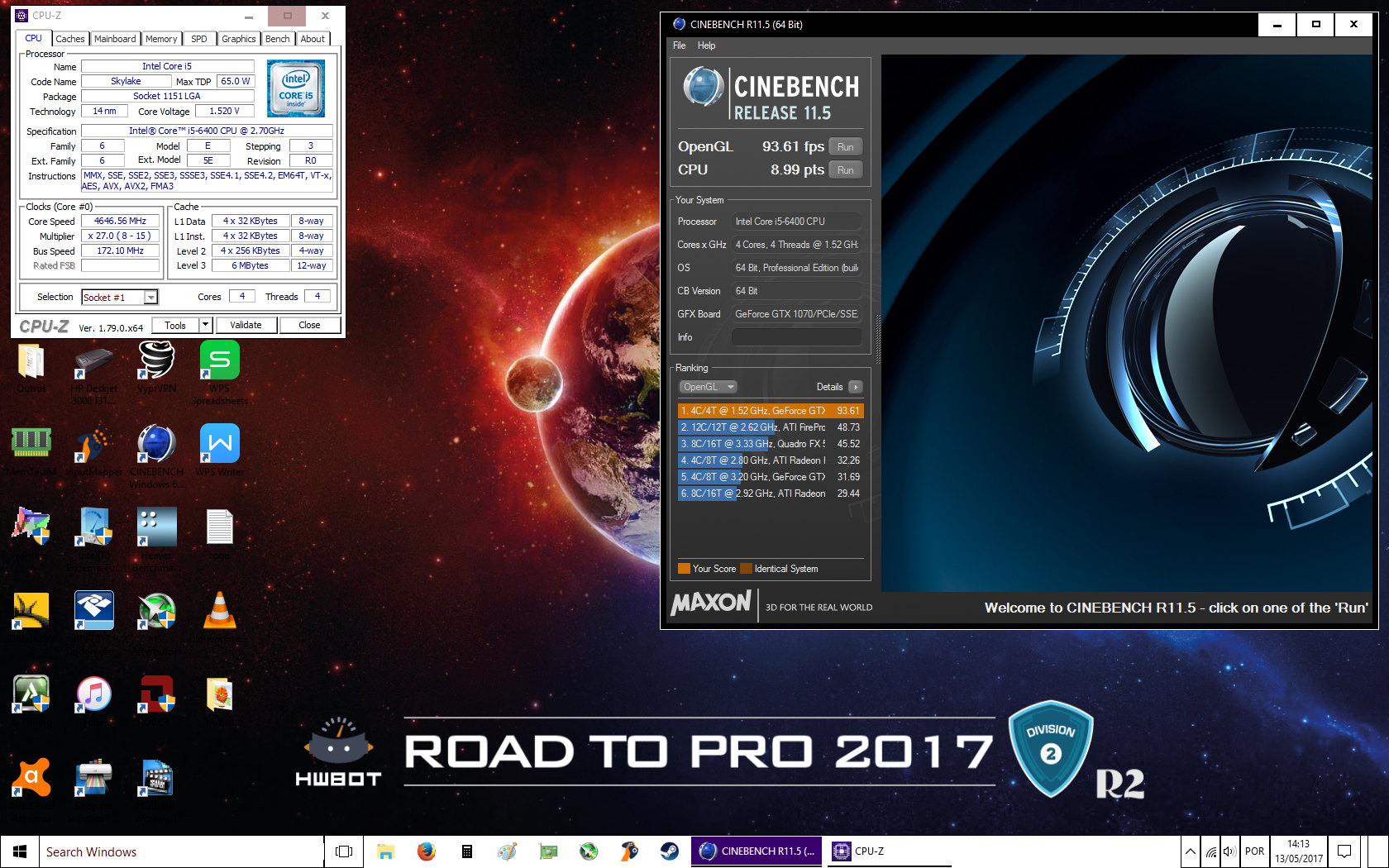
Task: Switch to CPU-Z Memory tab
Action: (x=161, y=39)
